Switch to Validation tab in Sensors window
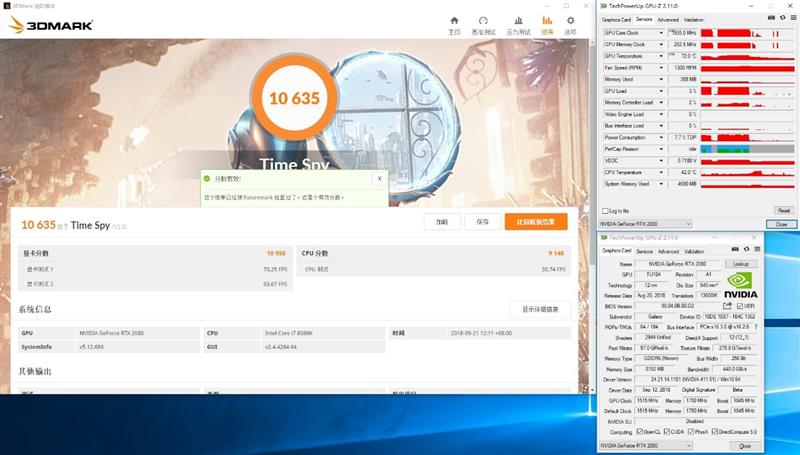The height and width of the screenshot is (455, 800). pos(693,20)
